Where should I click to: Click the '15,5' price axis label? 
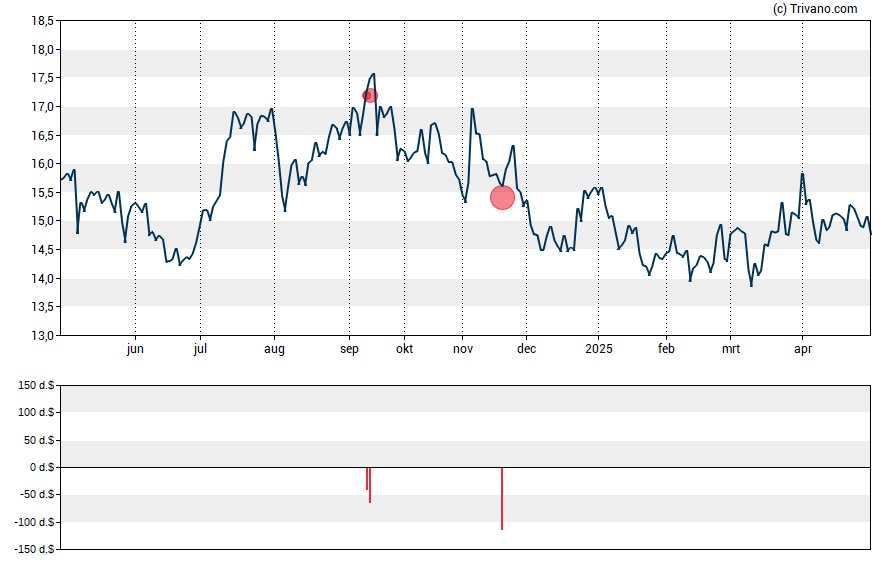click(x=42, y=192)
